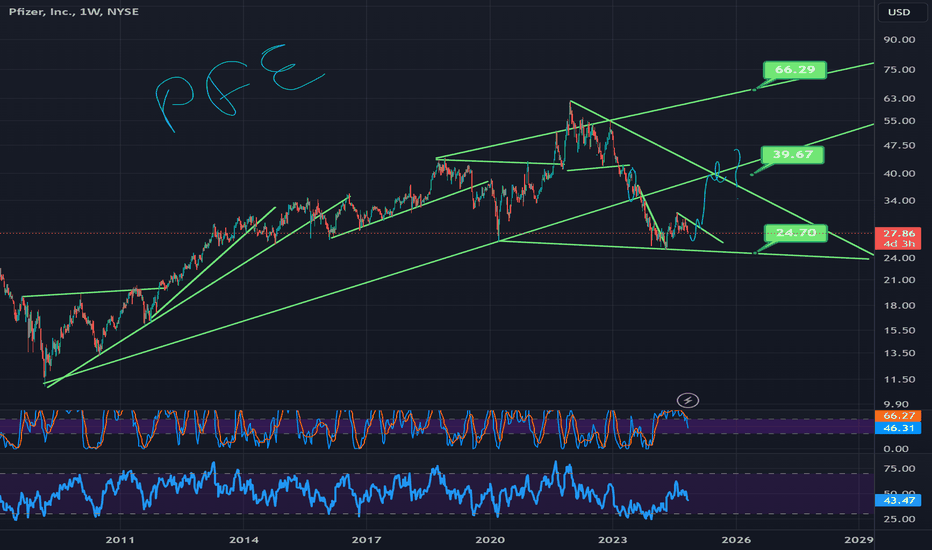932x550 pixels.
Task: Click the 34.00 price axis label
Action: (x=899, y=201)
